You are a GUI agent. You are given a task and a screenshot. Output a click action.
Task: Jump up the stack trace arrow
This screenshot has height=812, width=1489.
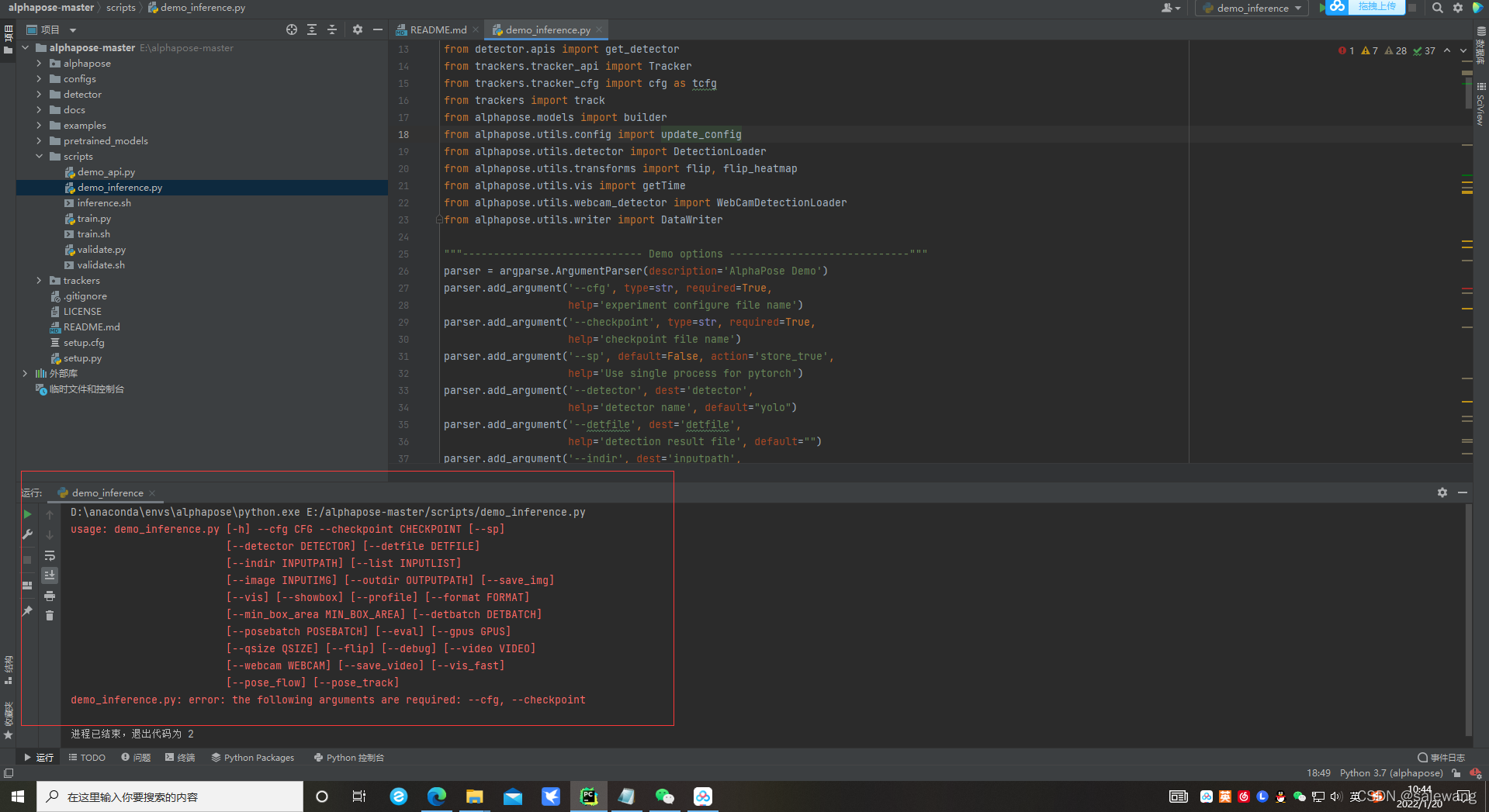50,514
